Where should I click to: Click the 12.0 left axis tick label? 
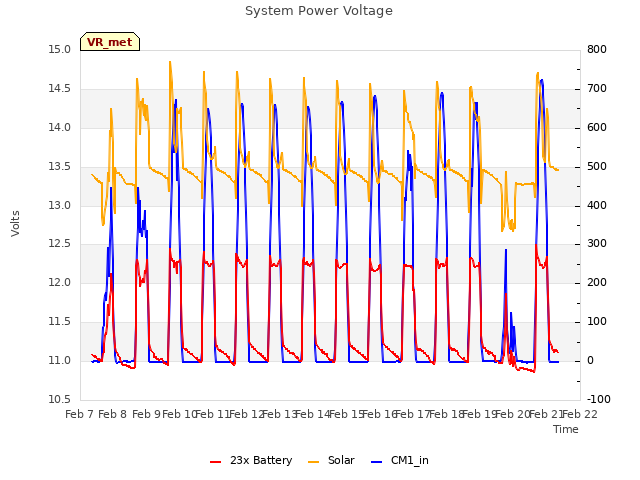coord(60,283)
